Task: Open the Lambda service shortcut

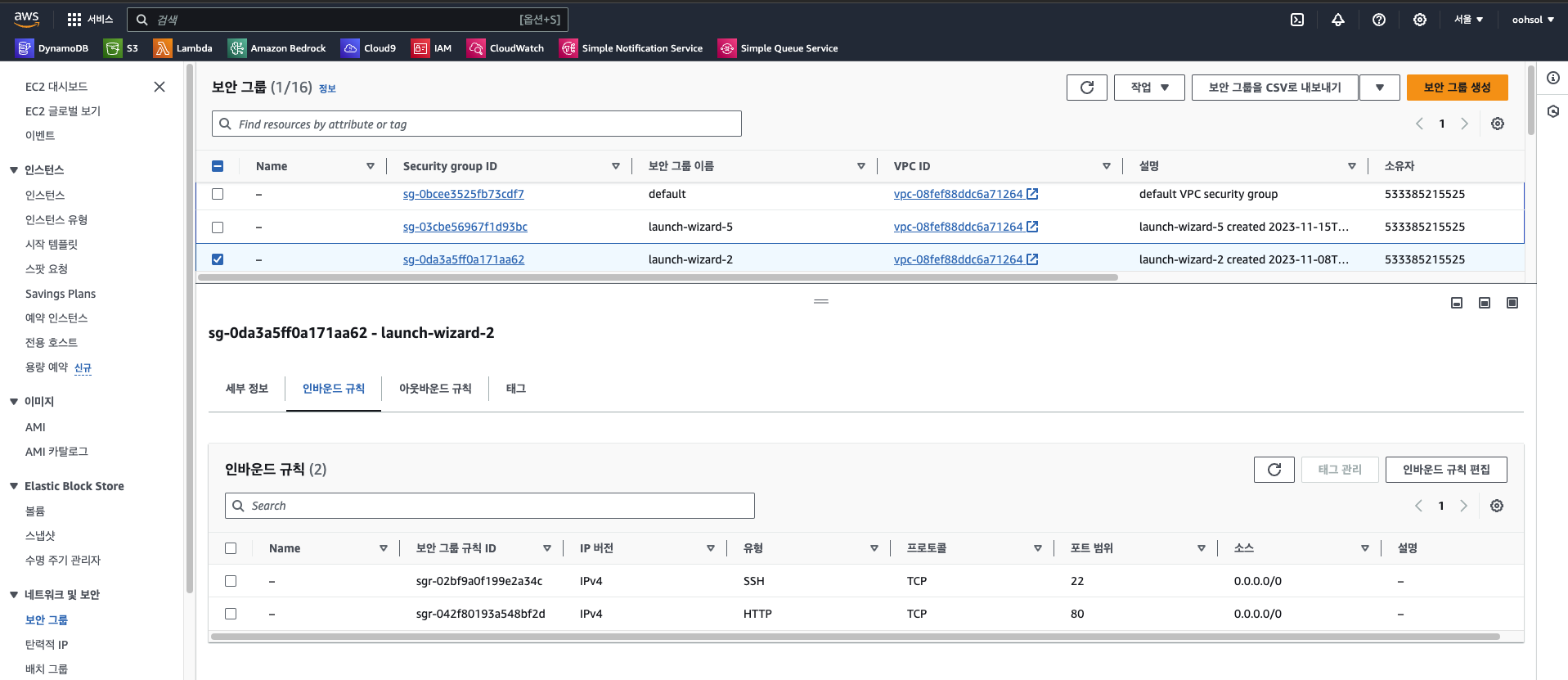Action: click(183, 48)
